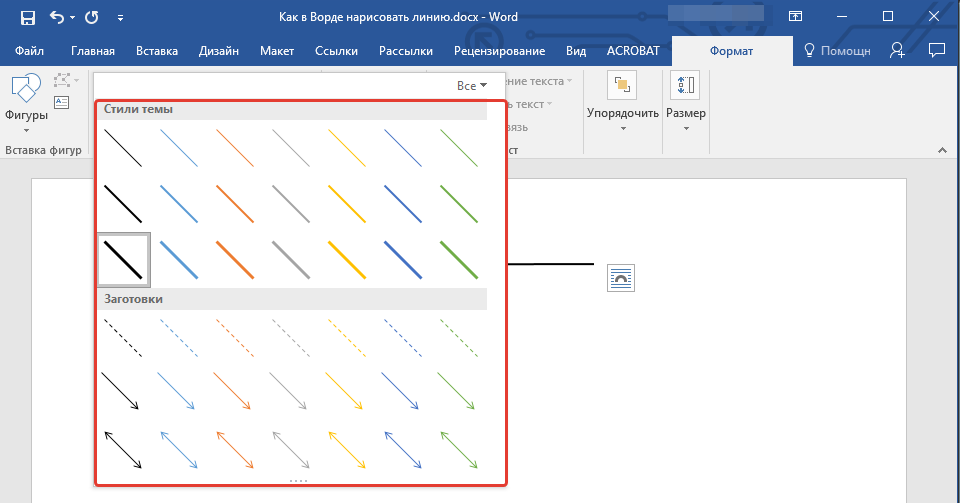The height and width of the screenshot is (503, 960).
Task: Switch to Рецензирование tab
Action: (500, 51)
